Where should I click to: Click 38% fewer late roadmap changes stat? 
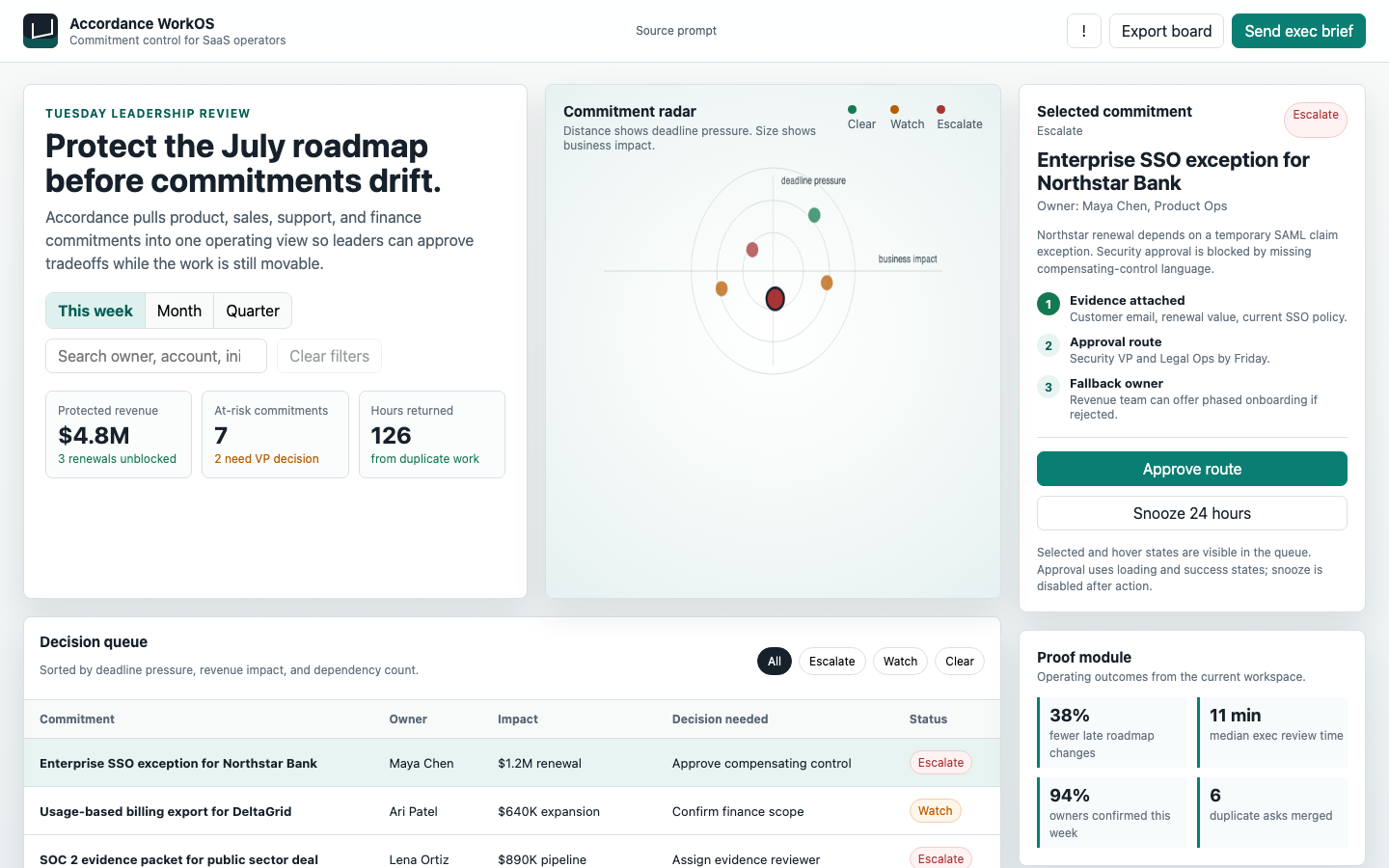(1112, 733)
